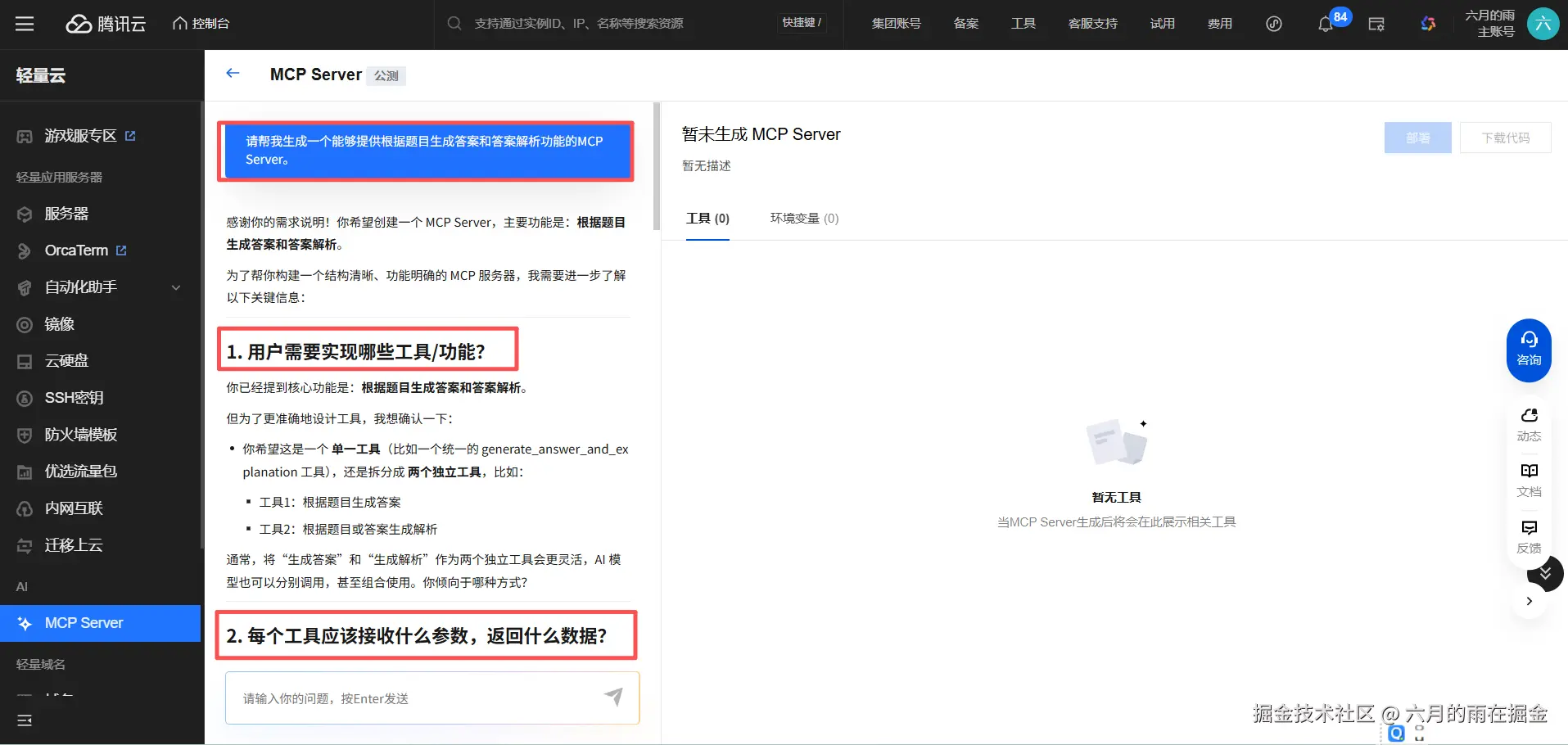Open the Cloud Shell window icon
The height and width of the screenshot is (745, 1568).
1376,24
